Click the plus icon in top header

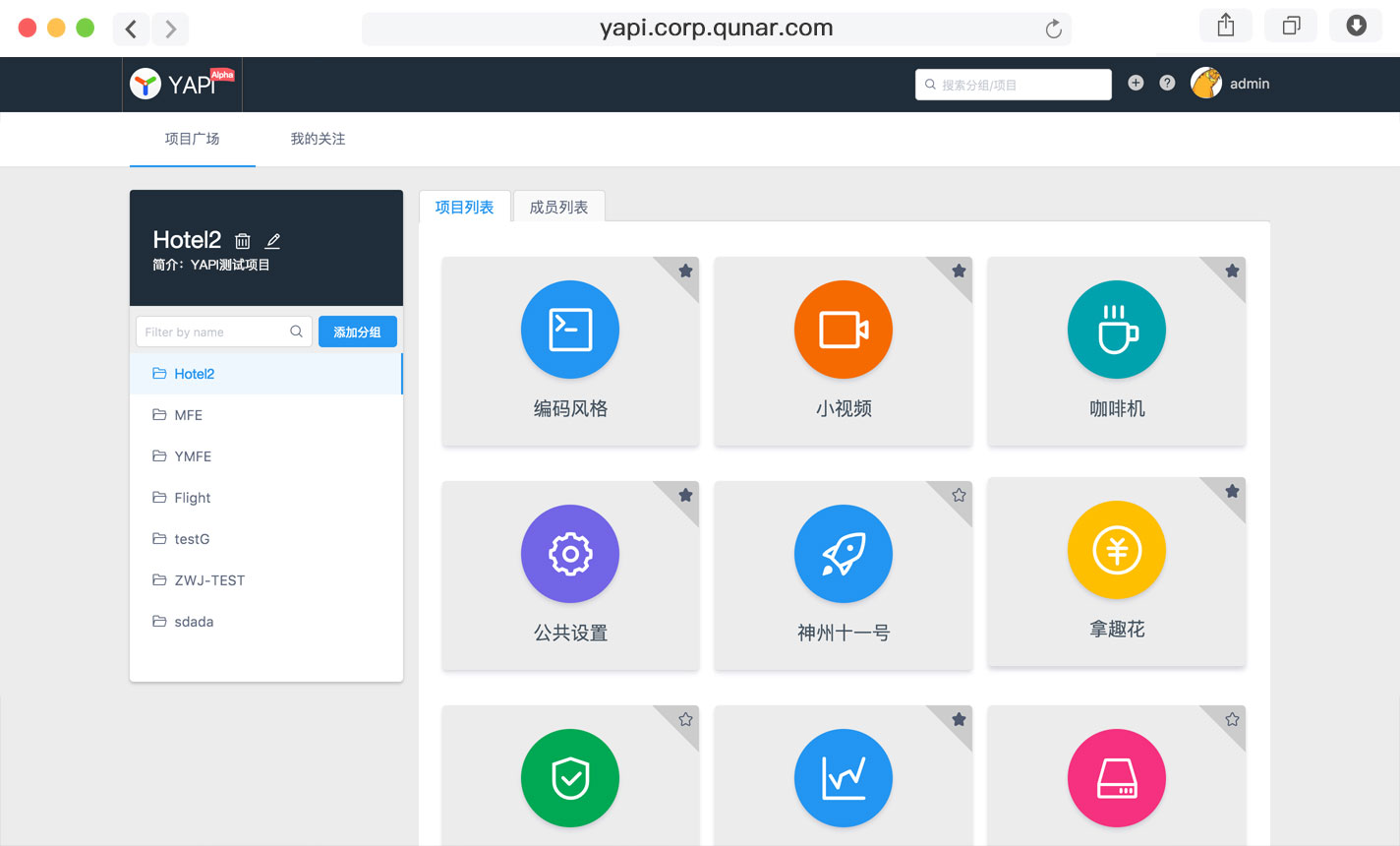1136,84
